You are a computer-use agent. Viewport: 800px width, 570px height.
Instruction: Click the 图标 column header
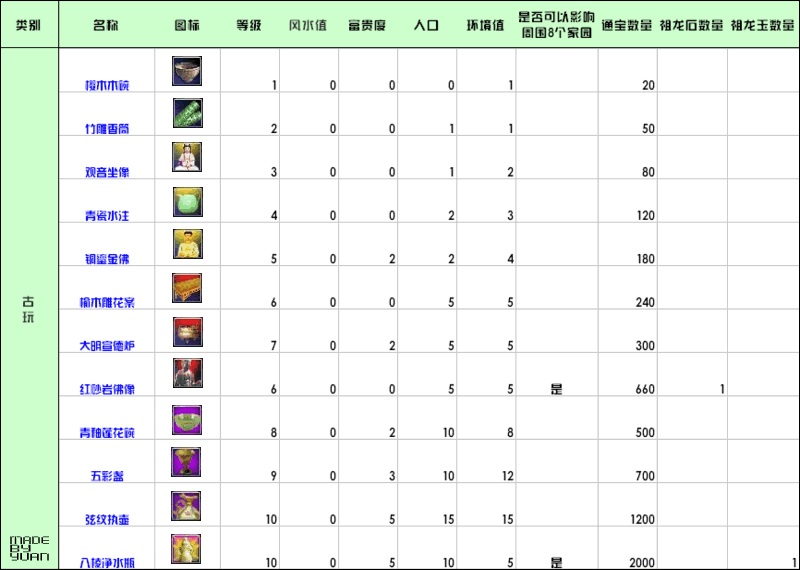[x=187, y=25]
